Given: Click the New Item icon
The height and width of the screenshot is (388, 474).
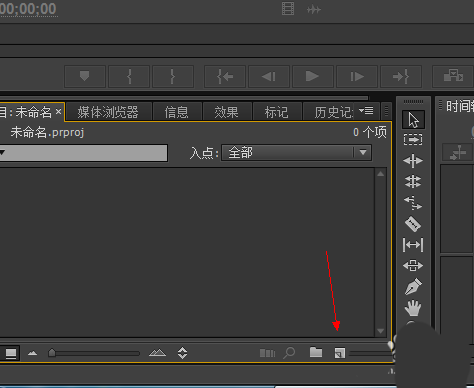Looking at the screenshot, I should [x=340, y=353].
